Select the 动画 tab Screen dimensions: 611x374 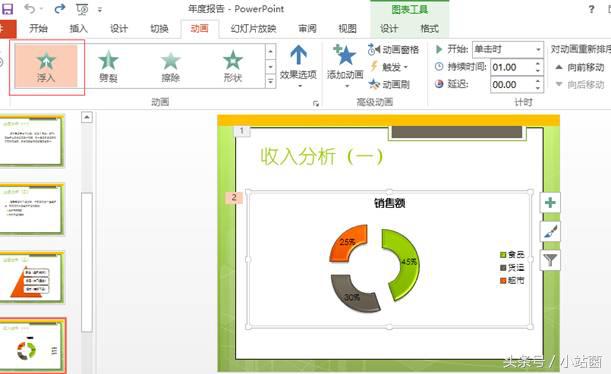click(200, 28)
